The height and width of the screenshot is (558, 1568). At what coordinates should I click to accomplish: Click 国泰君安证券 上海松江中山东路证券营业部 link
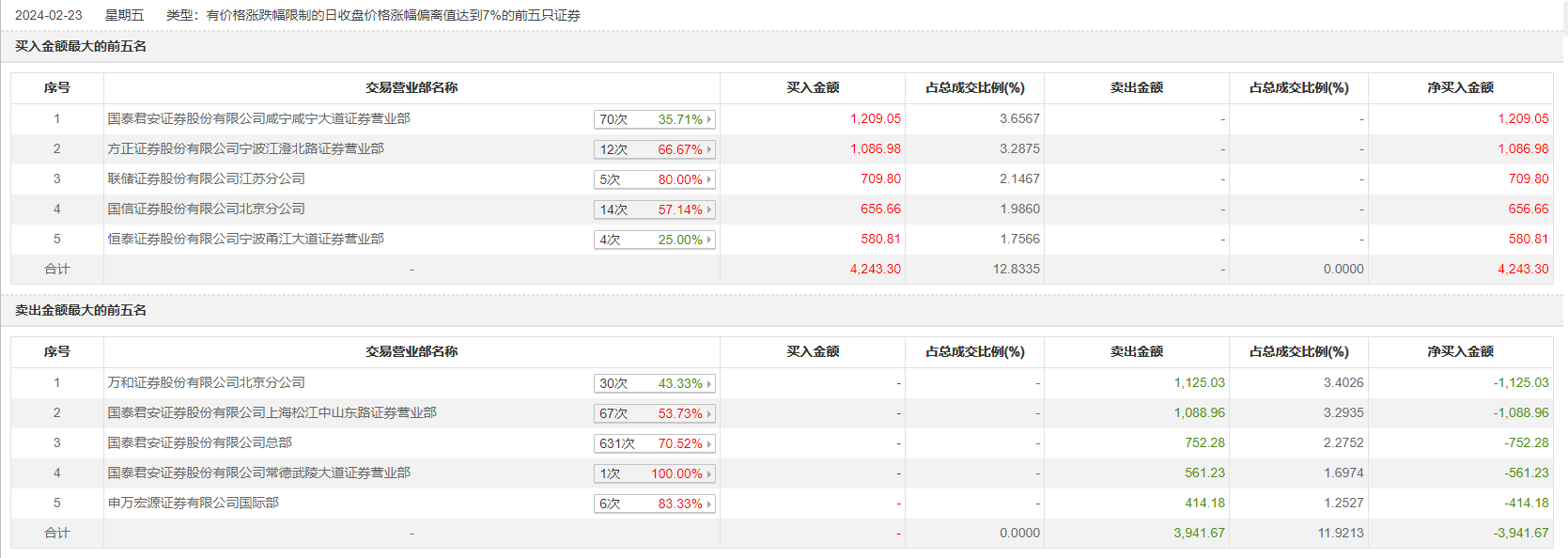coord(272,413)
